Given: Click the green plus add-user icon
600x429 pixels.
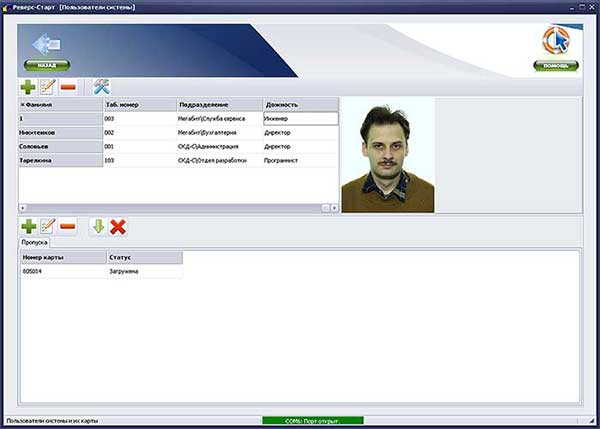Looking at the screenshot, I should coord(28,87).
